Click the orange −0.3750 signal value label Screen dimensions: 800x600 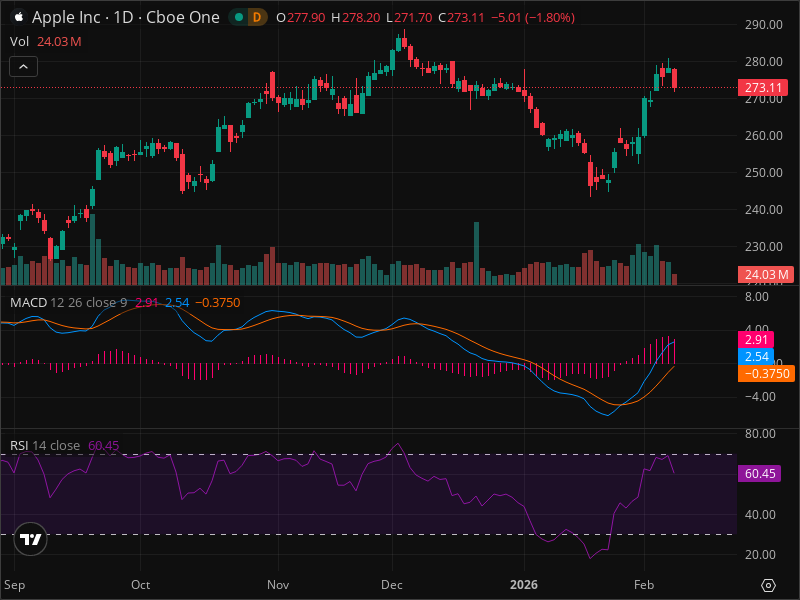click(x=766, y=373)
